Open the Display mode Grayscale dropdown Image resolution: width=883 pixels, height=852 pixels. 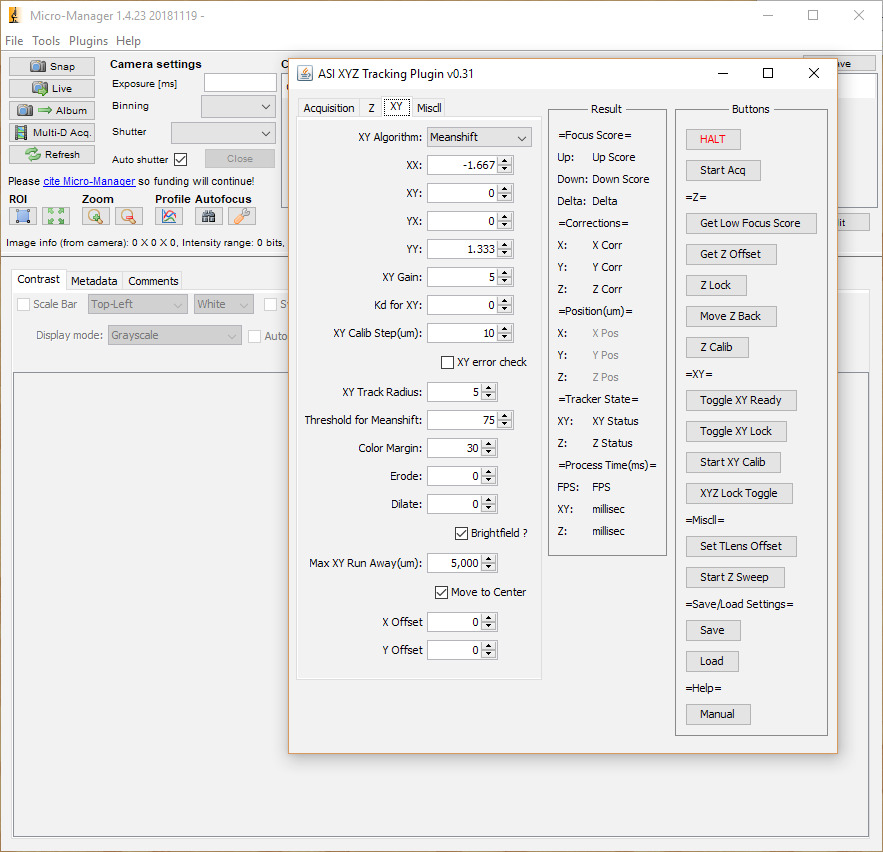(175, 336)
